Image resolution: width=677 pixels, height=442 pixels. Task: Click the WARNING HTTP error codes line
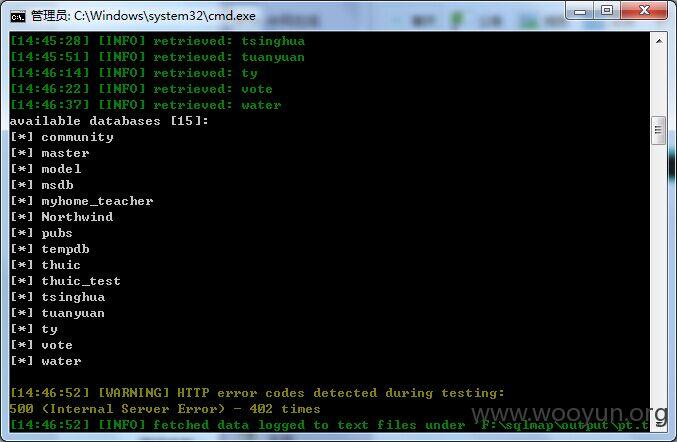[257, 393]
